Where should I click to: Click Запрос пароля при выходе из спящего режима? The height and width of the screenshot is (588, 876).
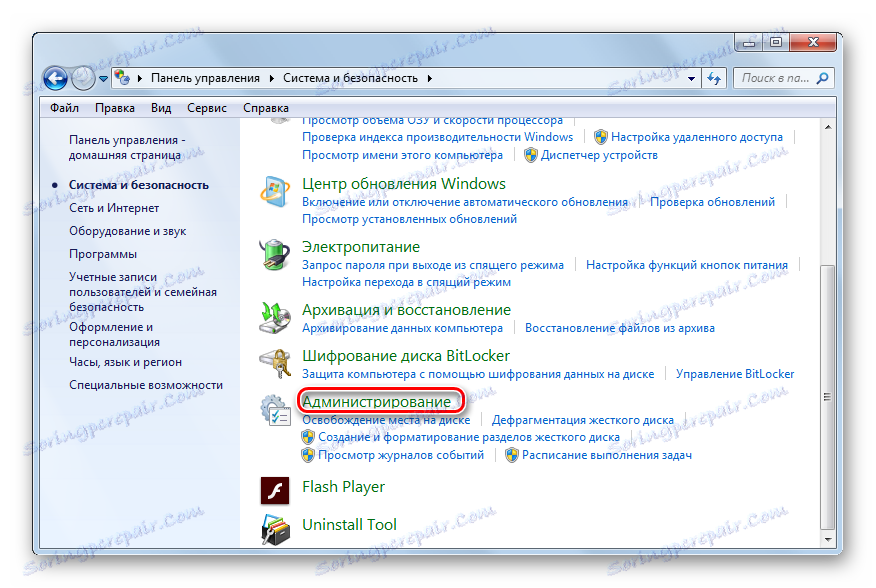[432, 265]
